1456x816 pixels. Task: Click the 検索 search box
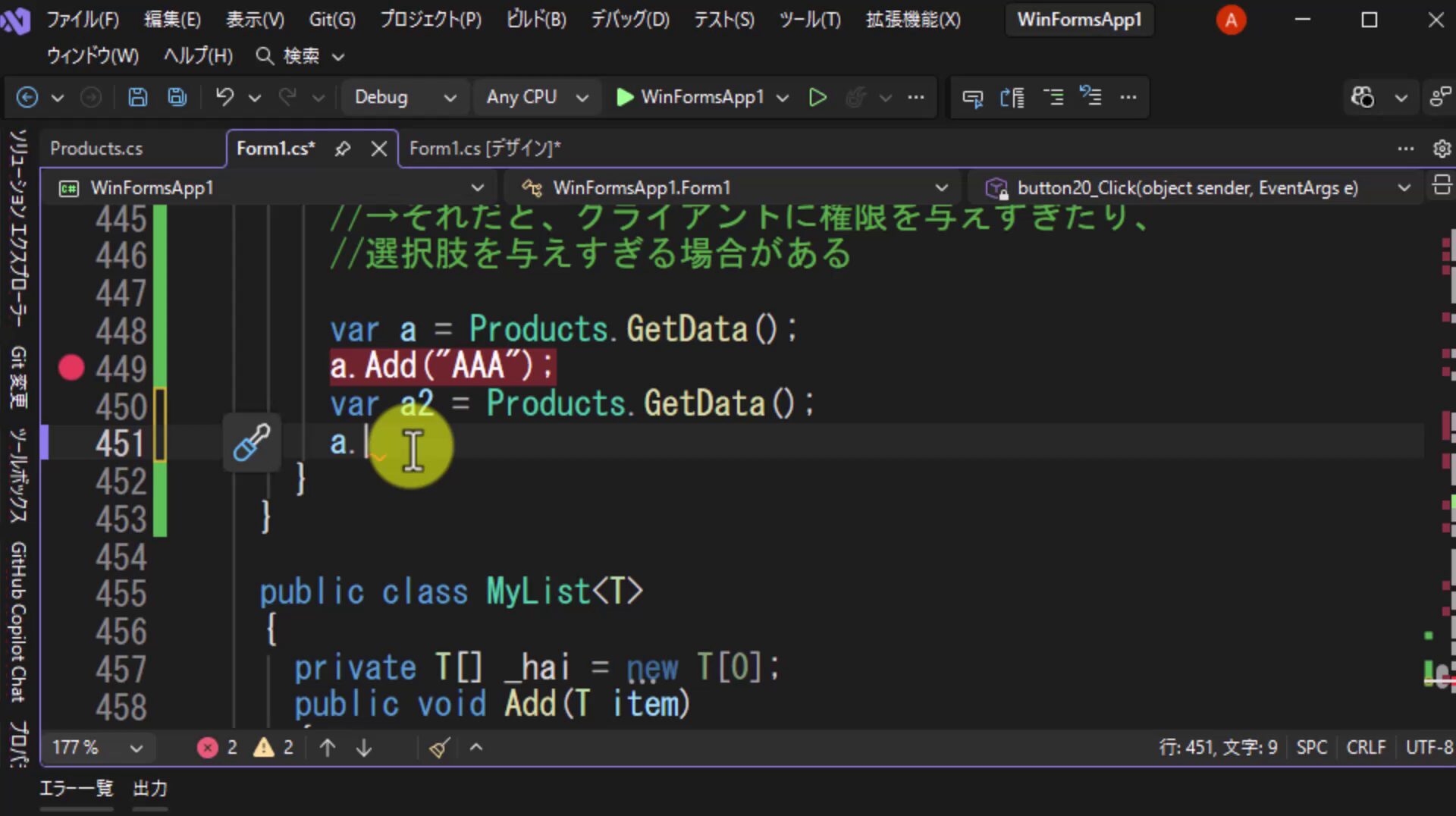[x=300, y=56]
